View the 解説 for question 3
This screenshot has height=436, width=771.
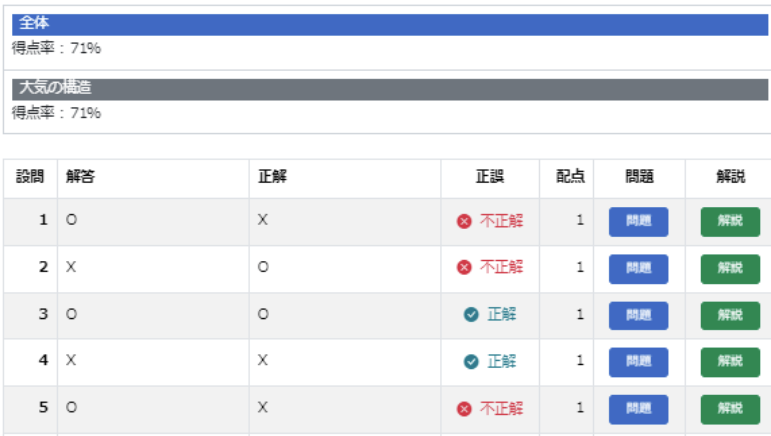pos(730,315)
